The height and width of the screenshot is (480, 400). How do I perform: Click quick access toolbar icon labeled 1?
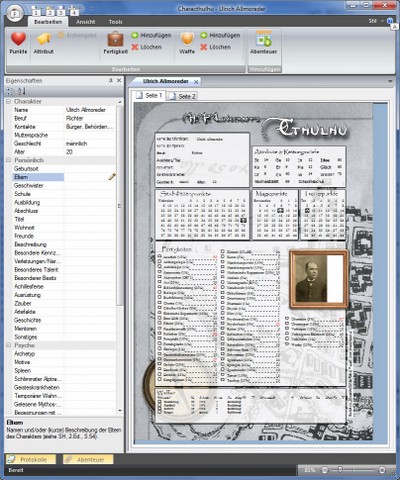pyautogui.click(x=36, y=12)
